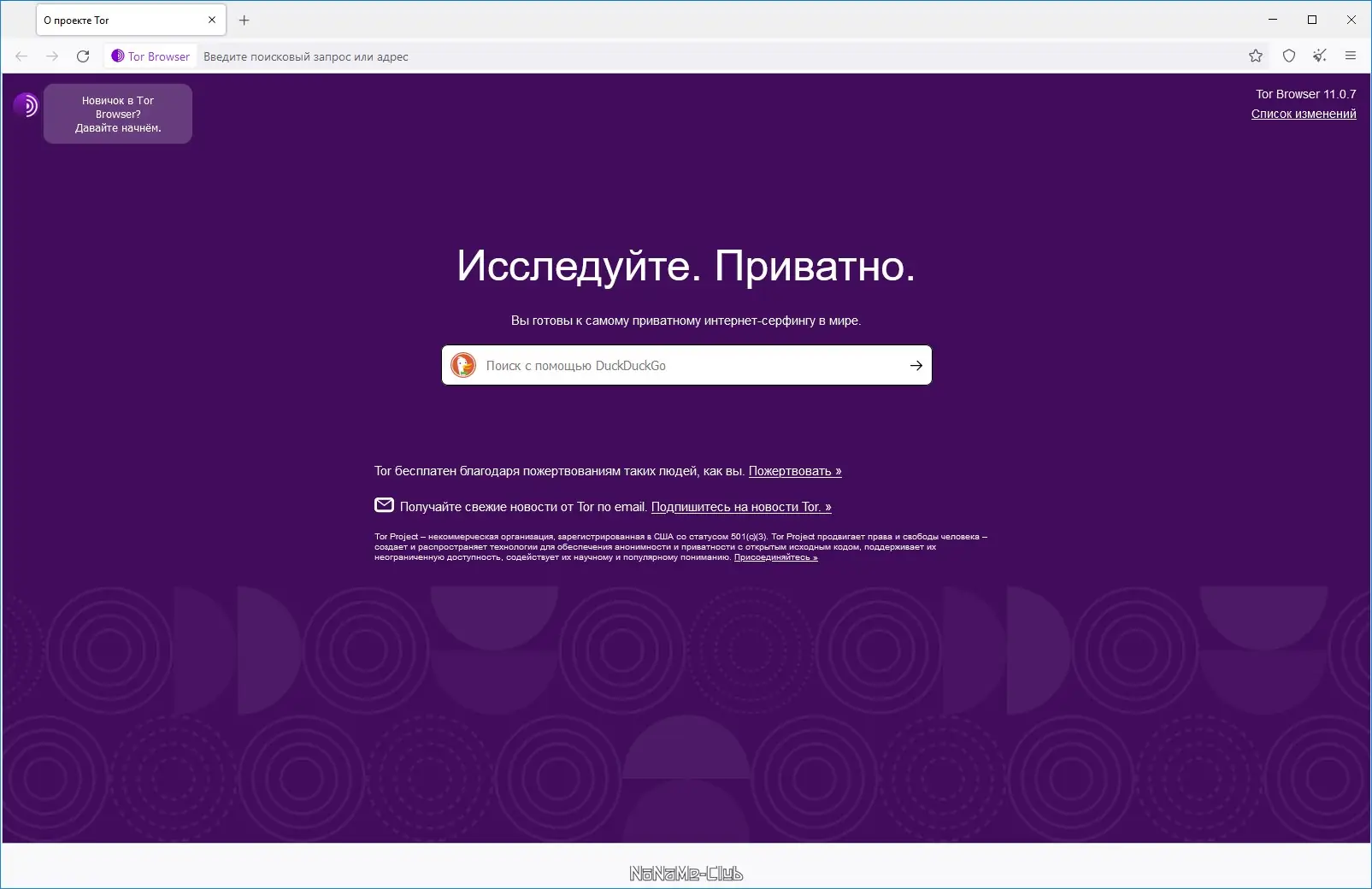The image size is (1372, 889).
Task: Click the envelope email icon
Action: (x=384, y=505)
